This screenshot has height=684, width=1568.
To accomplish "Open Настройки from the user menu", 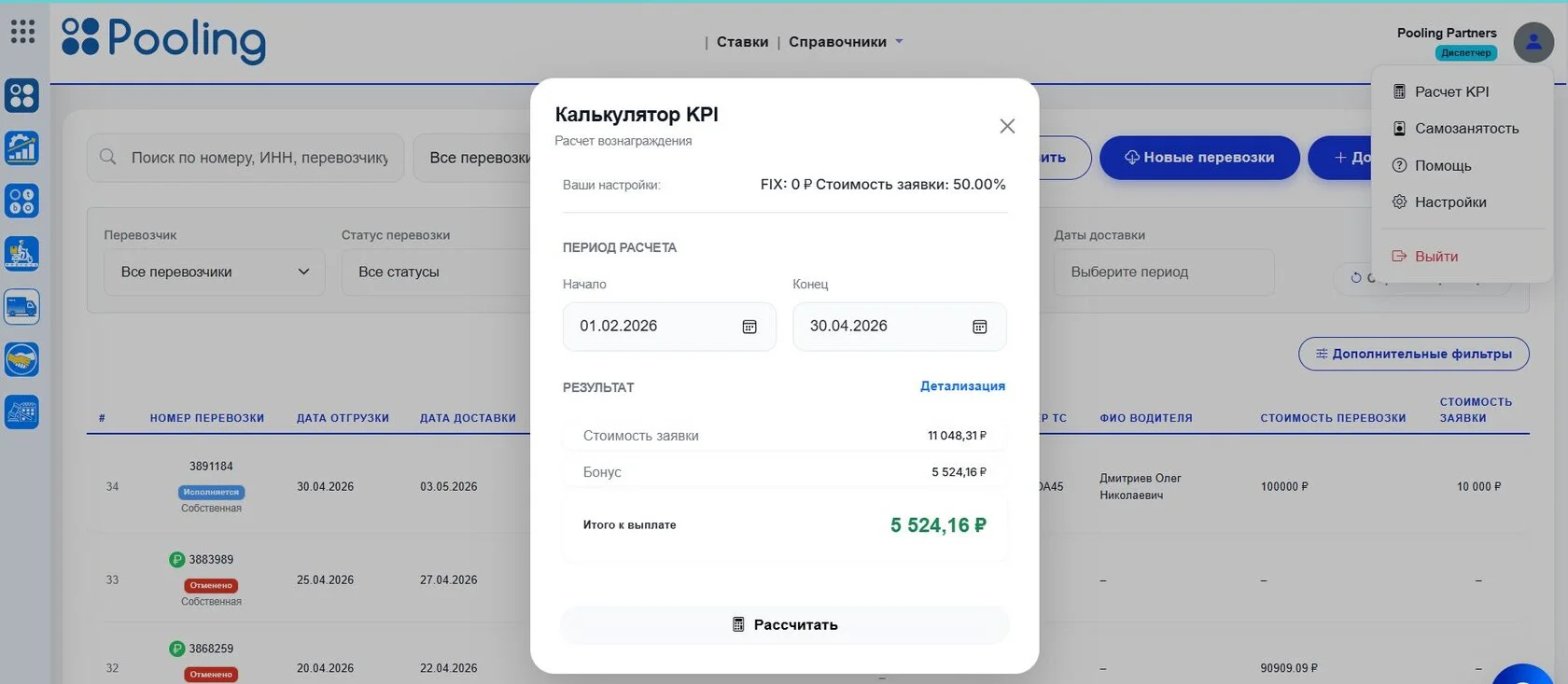I will pyautogui.click(x=1450, y=202).
